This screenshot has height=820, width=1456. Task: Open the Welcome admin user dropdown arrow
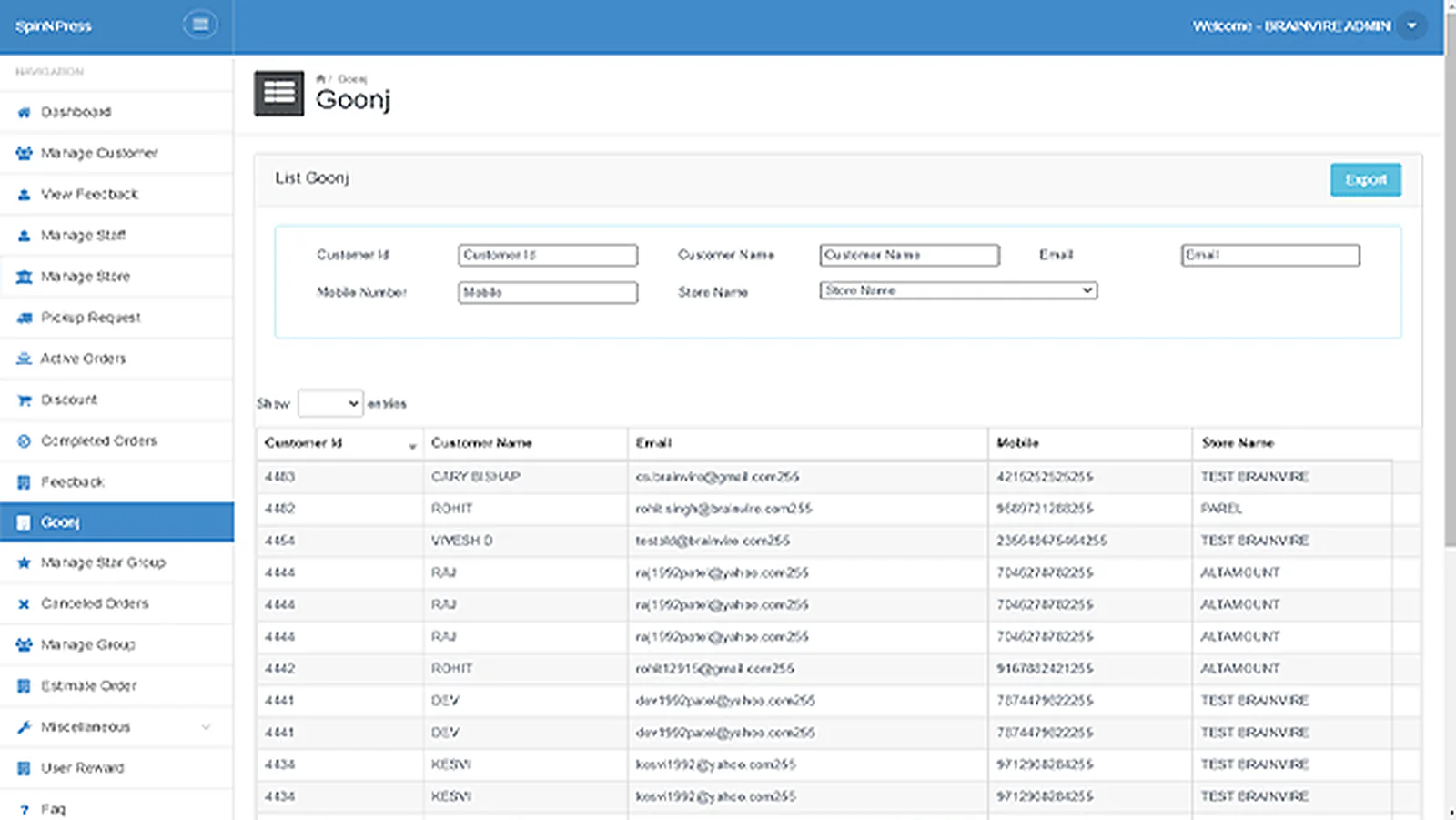pyautogui.click(x=1412, y=25)
